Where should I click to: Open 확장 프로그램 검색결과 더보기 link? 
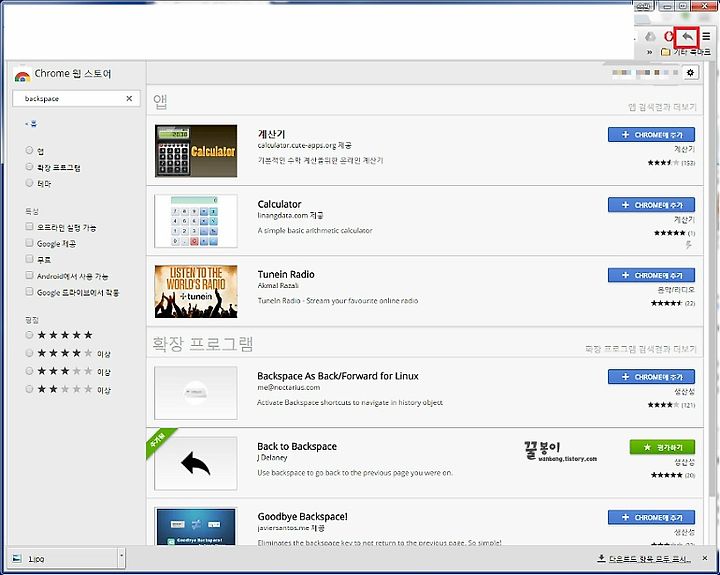(641, 349)
